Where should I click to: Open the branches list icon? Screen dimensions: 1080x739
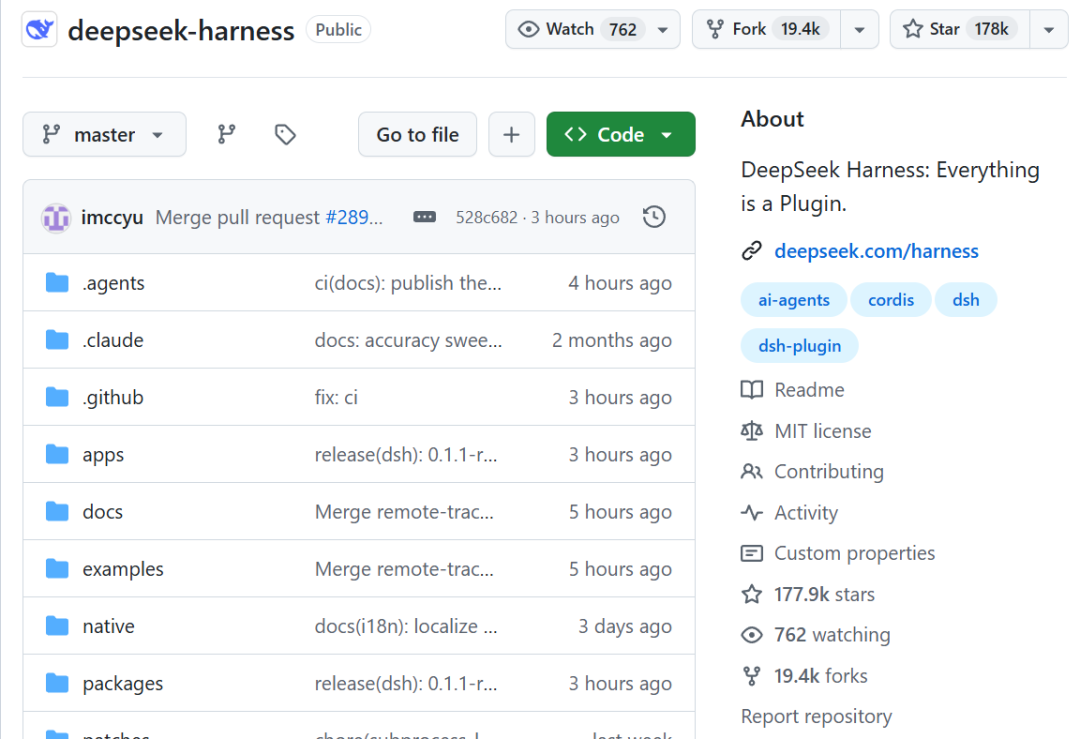(227, 134)
